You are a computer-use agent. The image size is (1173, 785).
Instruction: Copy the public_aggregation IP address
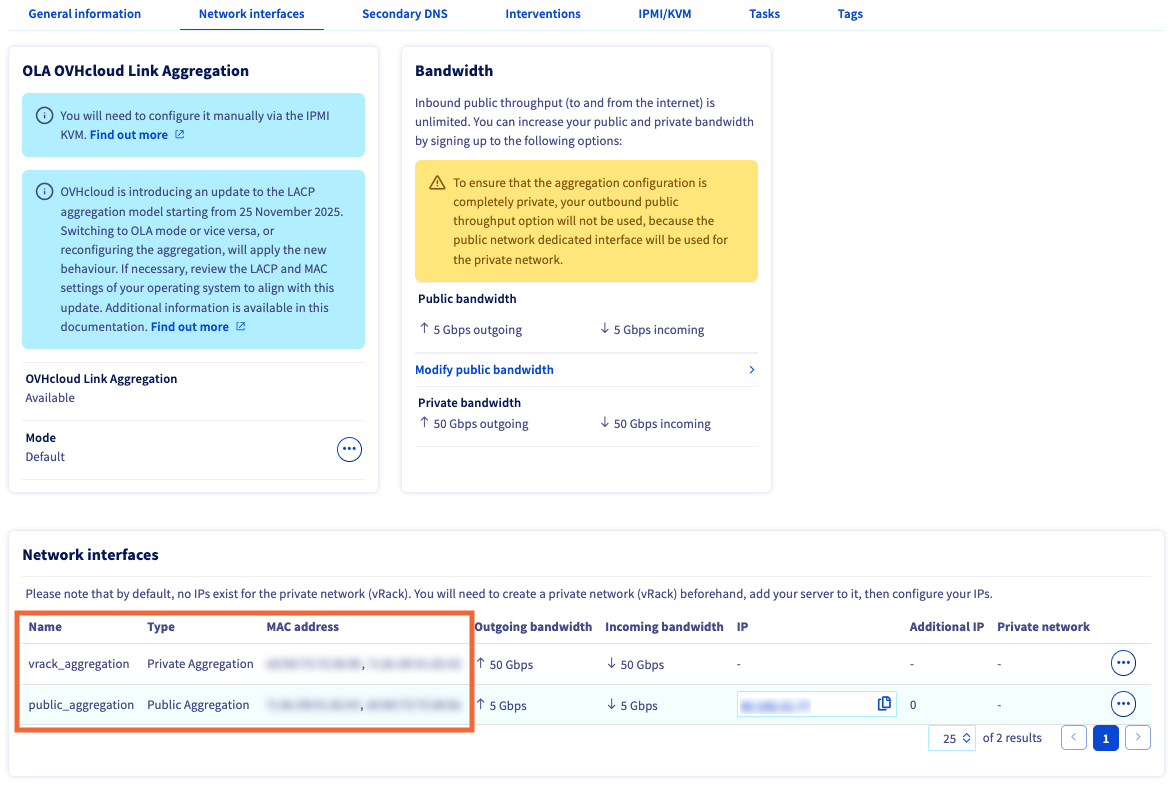(884, 703)
